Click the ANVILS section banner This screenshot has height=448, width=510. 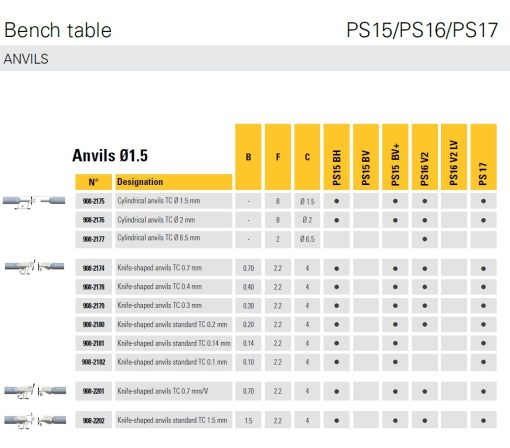point(255,59)
